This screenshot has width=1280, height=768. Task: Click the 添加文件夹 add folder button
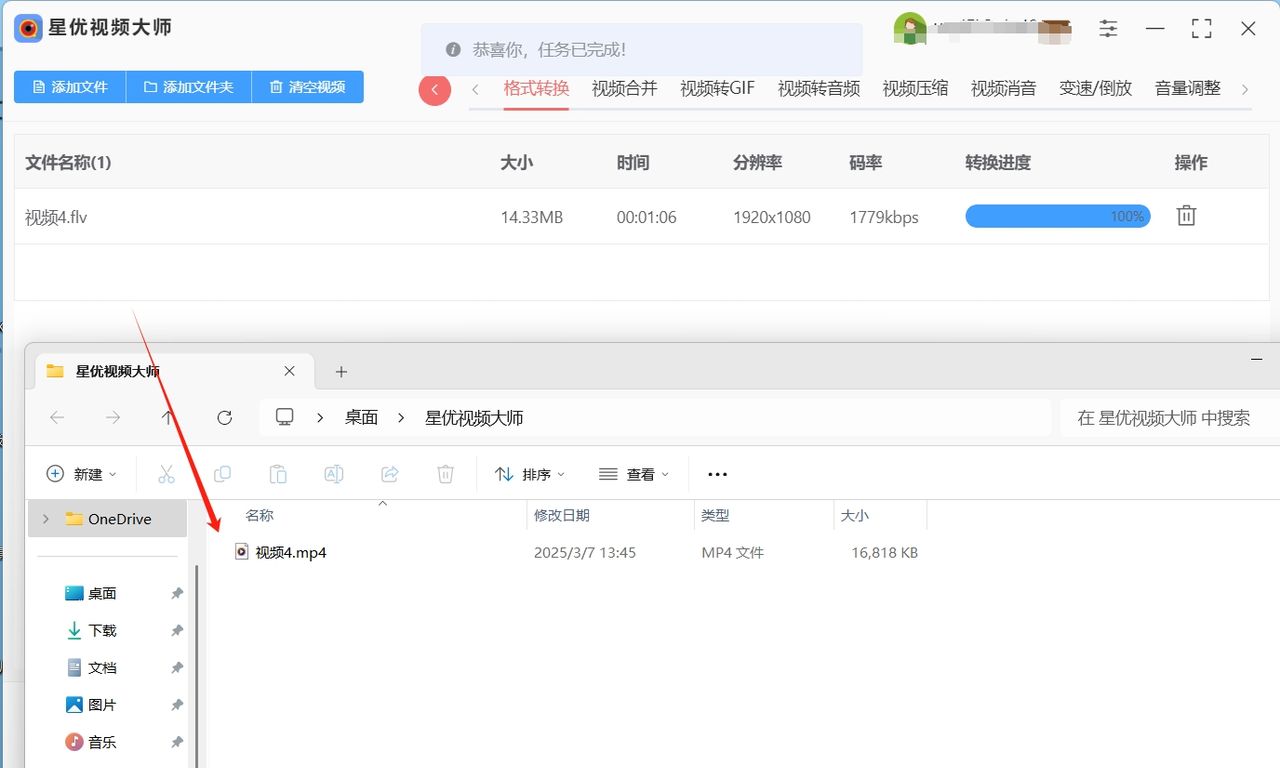(188, 87)
